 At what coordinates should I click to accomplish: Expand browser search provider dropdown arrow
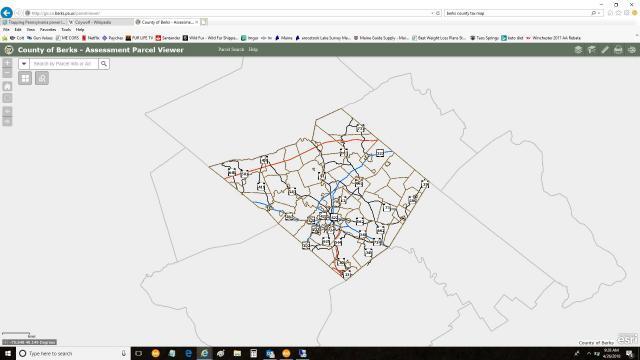coord(599,13)
